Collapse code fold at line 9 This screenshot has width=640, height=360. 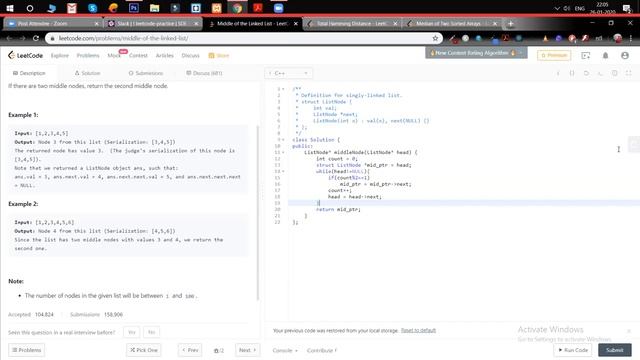(x=283, y=140)
